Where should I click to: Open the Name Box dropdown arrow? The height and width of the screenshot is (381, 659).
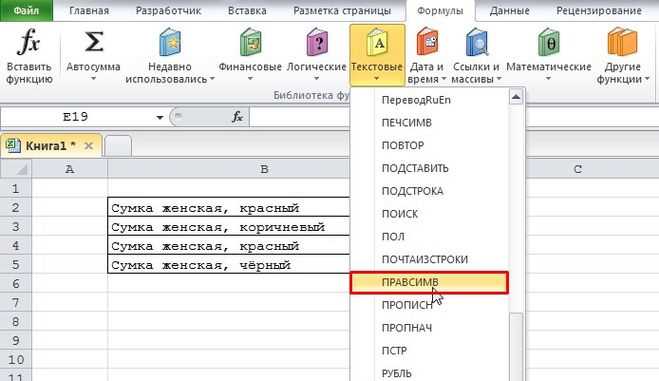(x=160, y=117)
